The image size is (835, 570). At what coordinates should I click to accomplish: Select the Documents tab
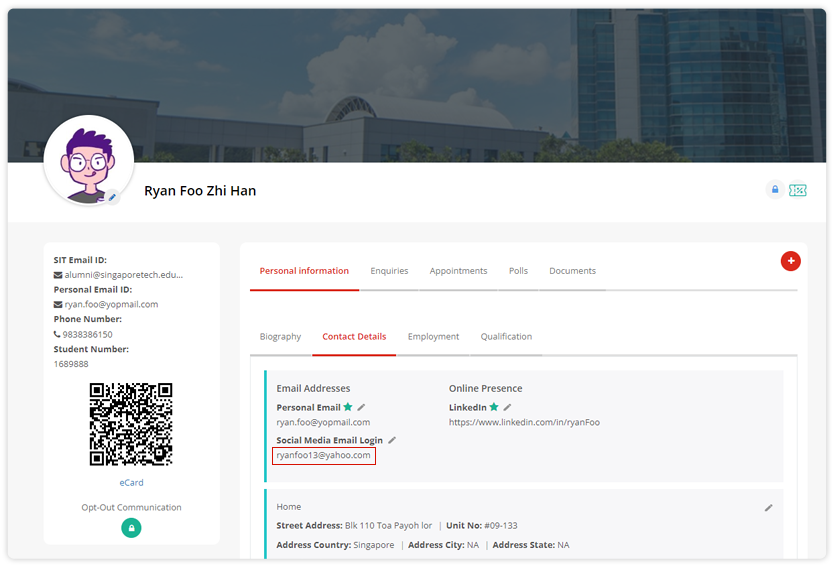(572, 271)
